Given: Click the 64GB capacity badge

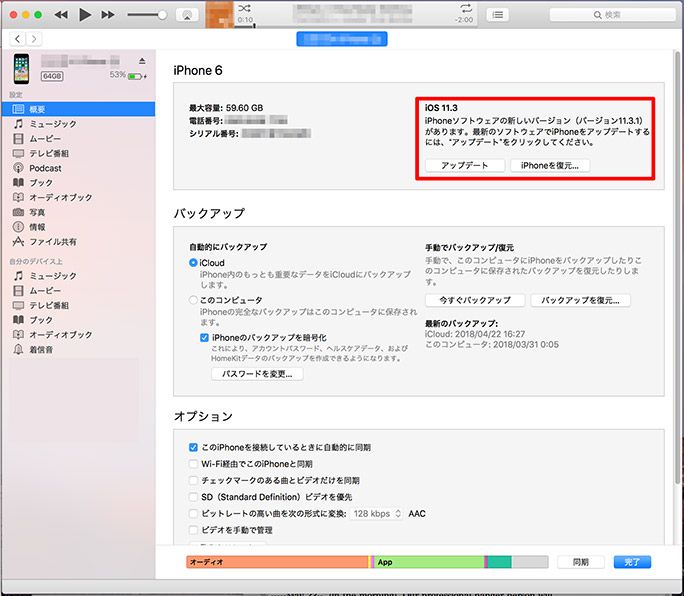Looking at the screenshot, I should point(52,76).
